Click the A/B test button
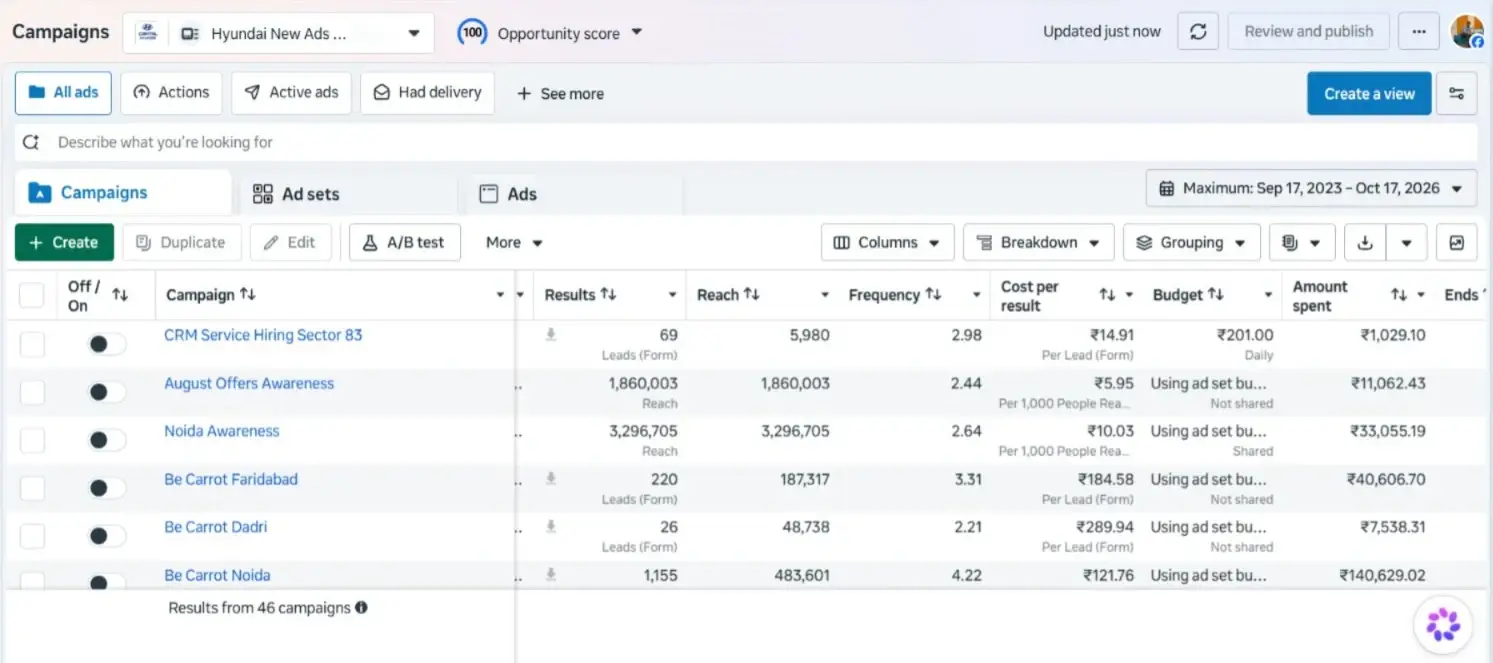1493x663 pixels. click(x=404, y=243)
